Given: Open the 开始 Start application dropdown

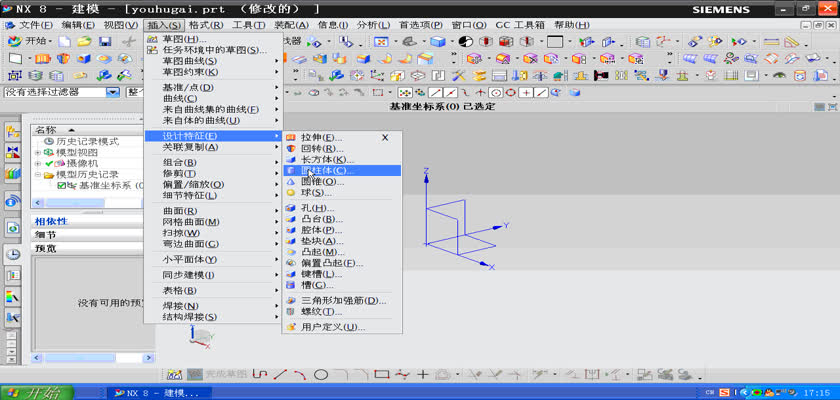Looking at the screenshot, I should point(31,41).
